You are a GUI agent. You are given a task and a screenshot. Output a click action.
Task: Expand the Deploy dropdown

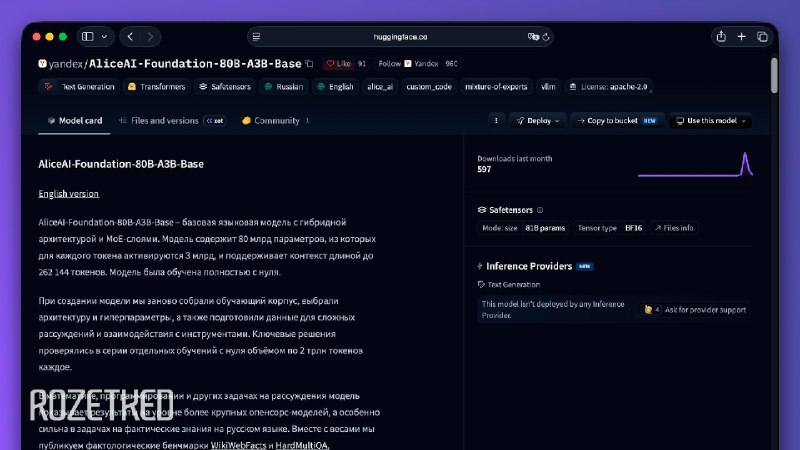pyautogui.click(x=538, y=121)
